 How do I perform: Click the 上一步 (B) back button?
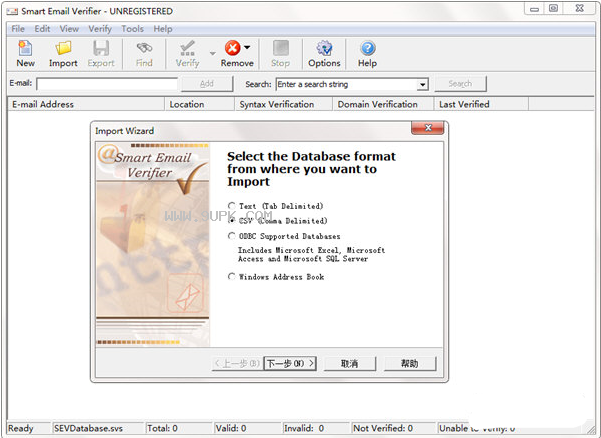[237, 363]
